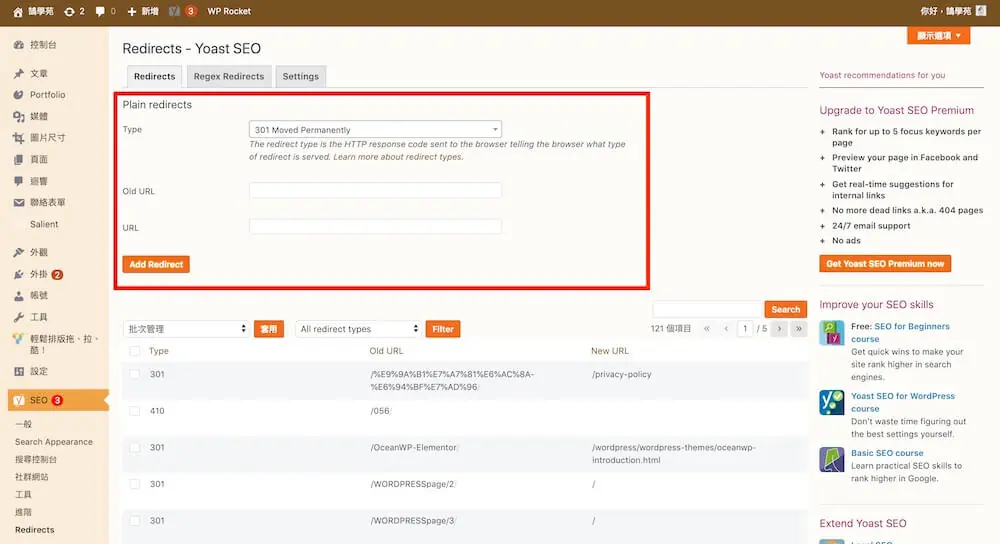
Task: Open the All redirect types dropdown
Action: 358,328
